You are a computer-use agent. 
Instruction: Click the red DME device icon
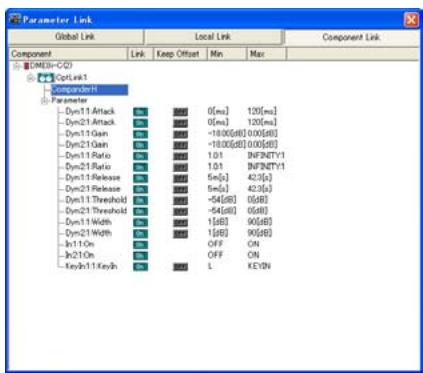(x=26, y=66)
